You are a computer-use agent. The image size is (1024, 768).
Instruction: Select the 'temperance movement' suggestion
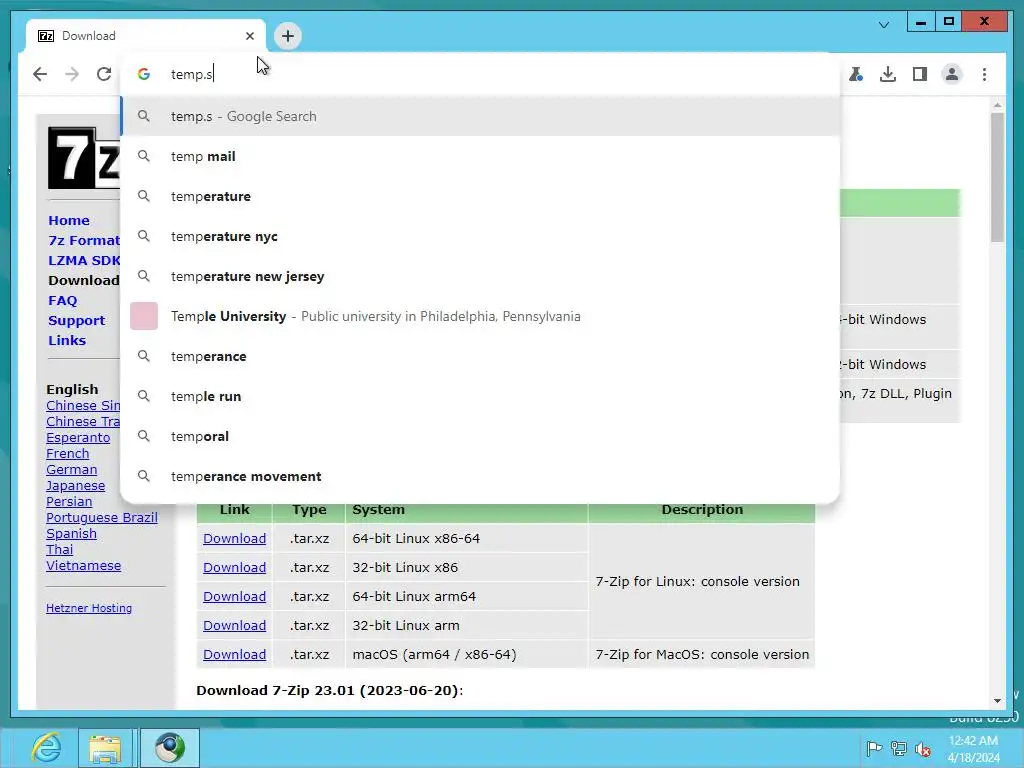click(x=480, y=477)
